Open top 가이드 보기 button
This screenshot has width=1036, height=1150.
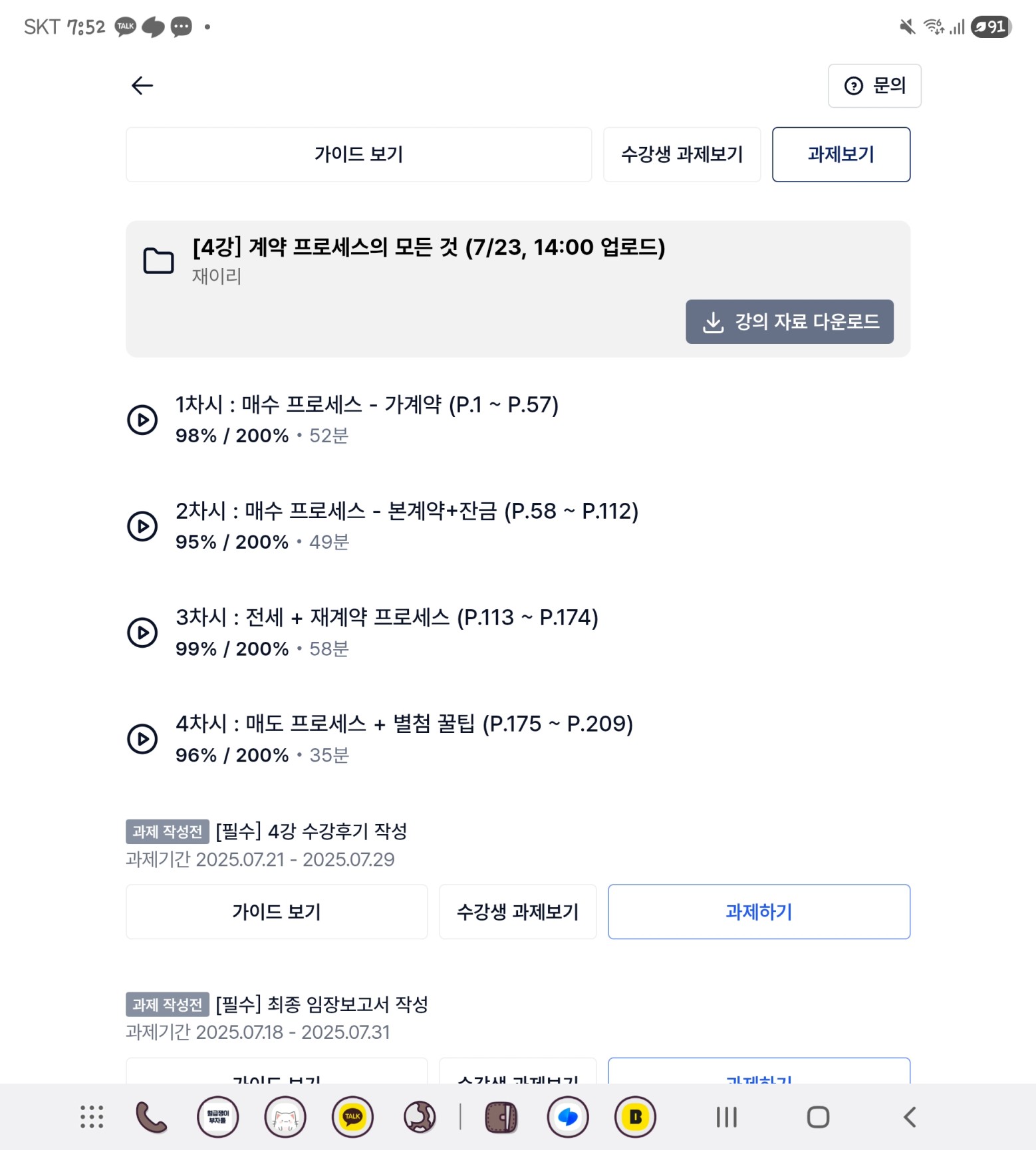point(358,154)
